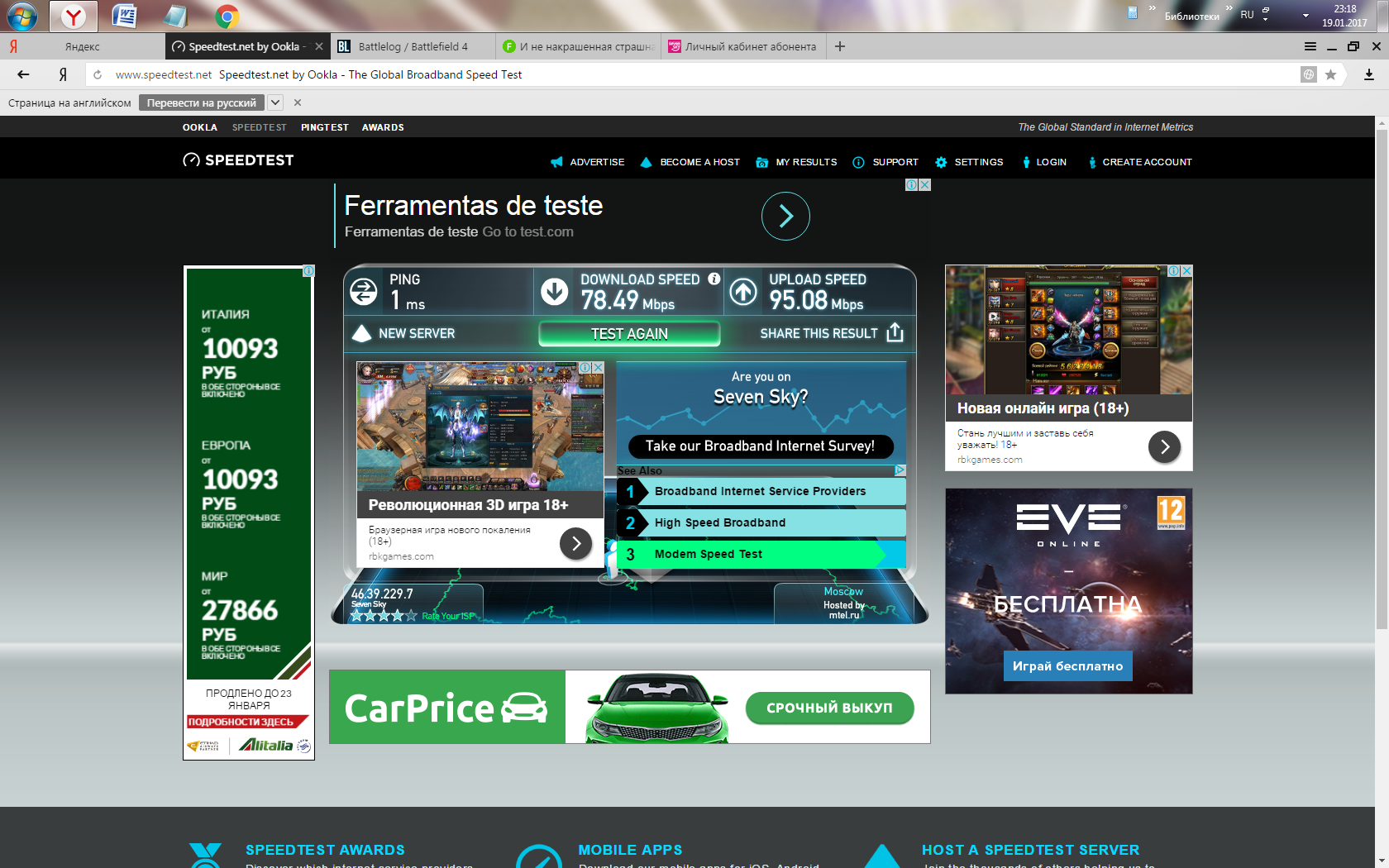Open the browser hamburger menu

1310,46
